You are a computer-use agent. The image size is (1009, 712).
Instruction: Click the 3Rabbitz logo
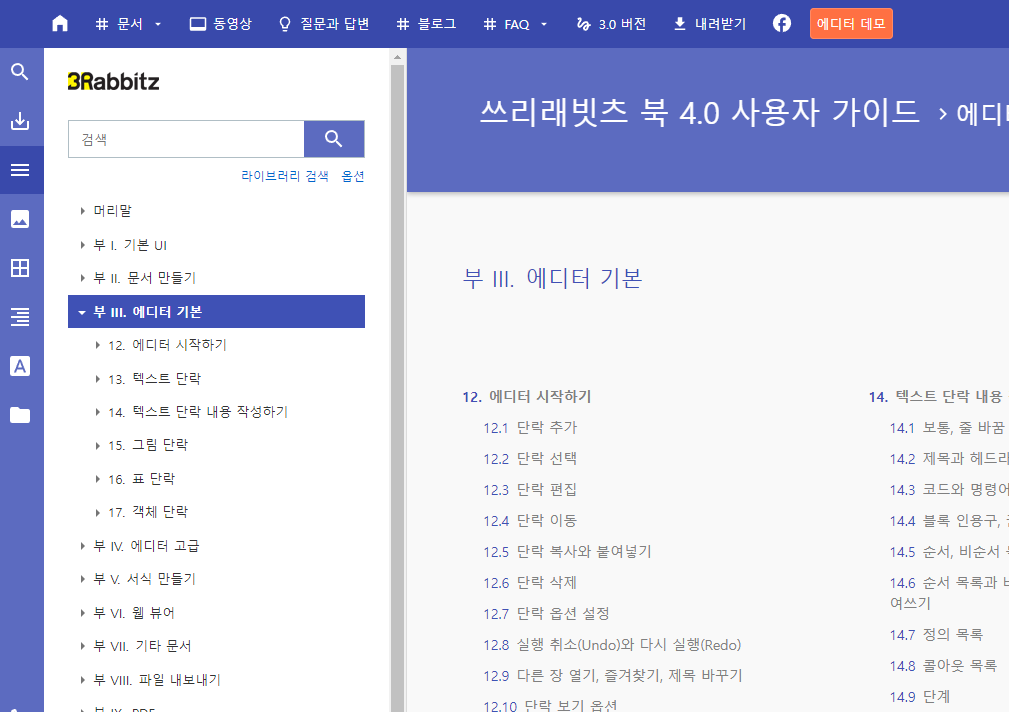113,81
